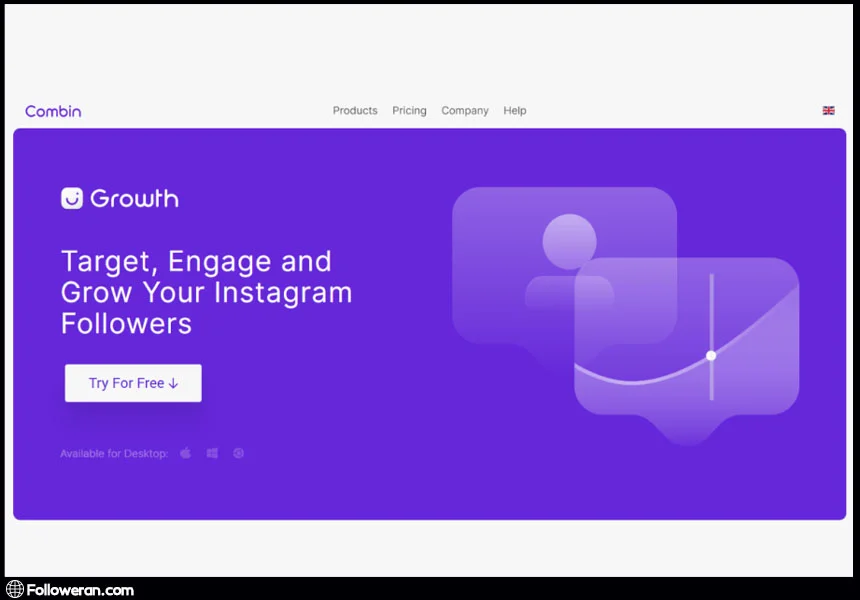The width and height of the screenshot is (860, 600).
Task: Click the white dot on the graph curve
Action: pyautogui.click(x=711, y=356)
